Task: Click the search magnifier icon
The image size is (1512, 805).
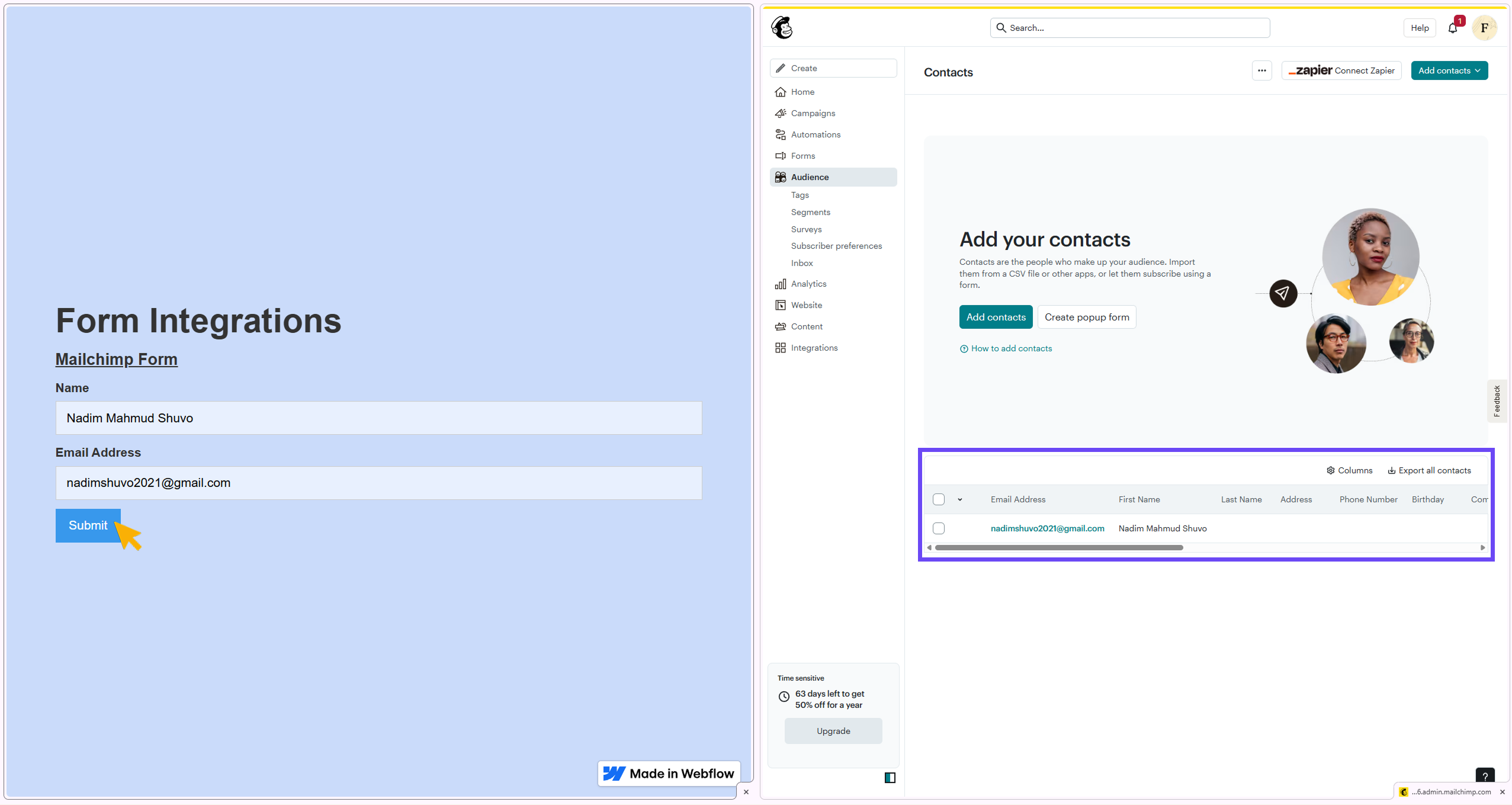Action: 1001,28
